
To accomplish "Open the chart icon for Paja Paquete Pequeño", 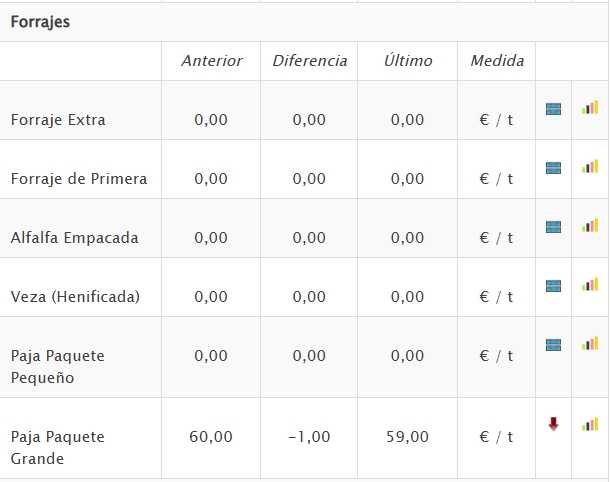I will (590, 344).
